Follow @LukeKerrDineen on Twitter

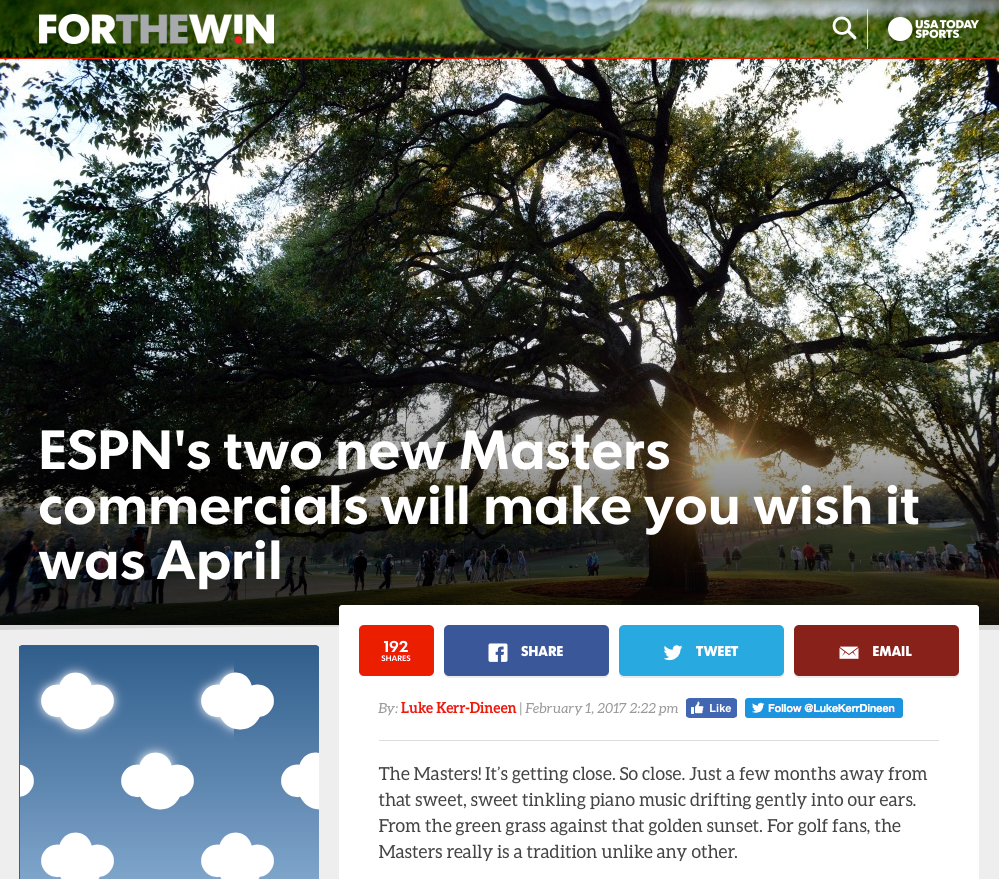[x=824, y=708]
